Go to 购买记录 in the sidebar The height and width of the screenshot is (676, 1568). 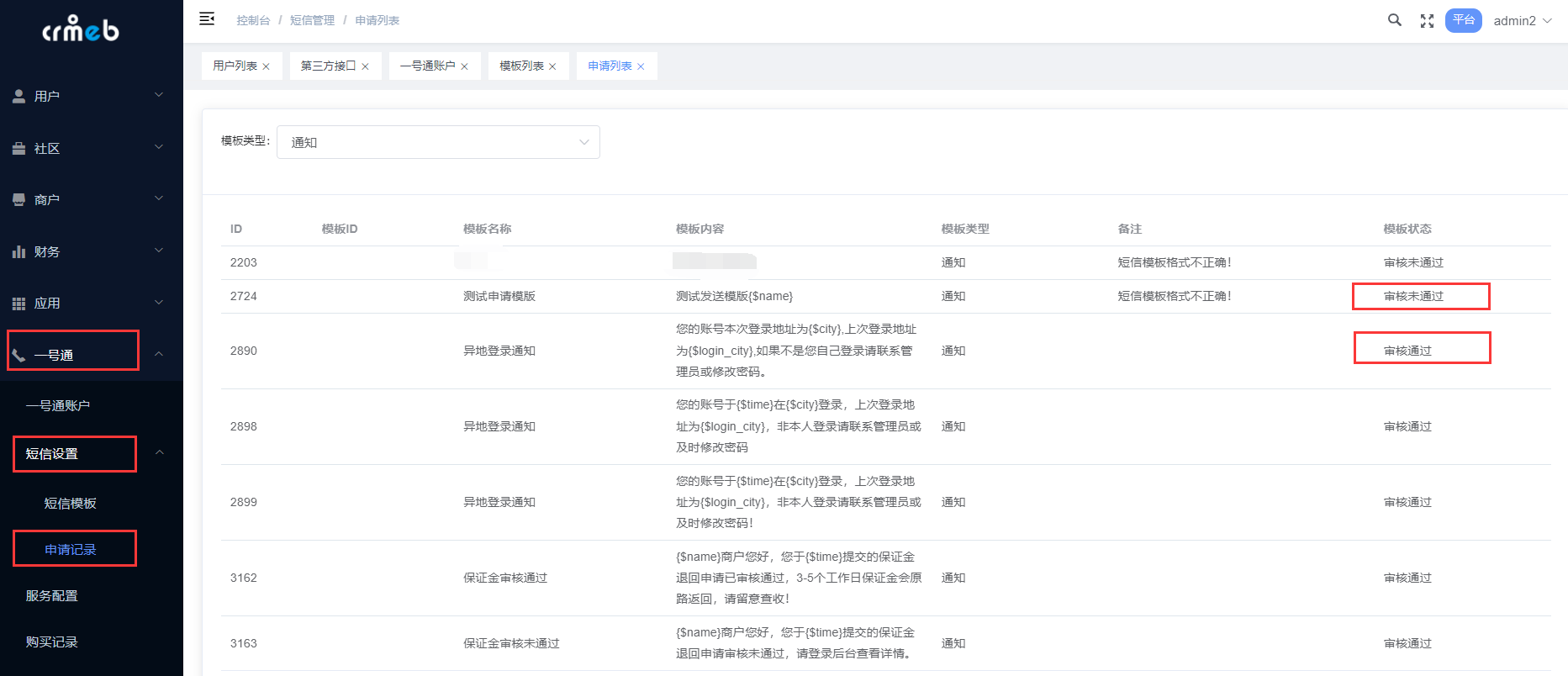[x=52, y=642]
